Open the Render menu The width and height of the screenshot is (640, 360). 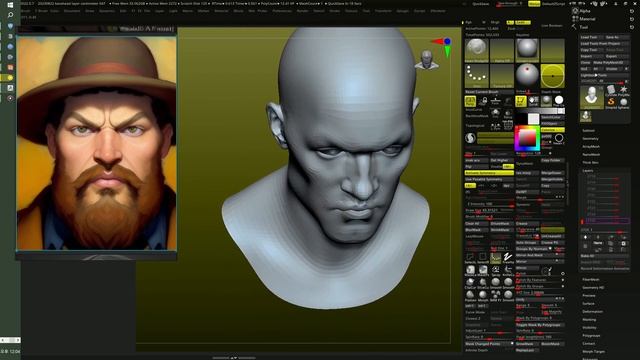302,11
